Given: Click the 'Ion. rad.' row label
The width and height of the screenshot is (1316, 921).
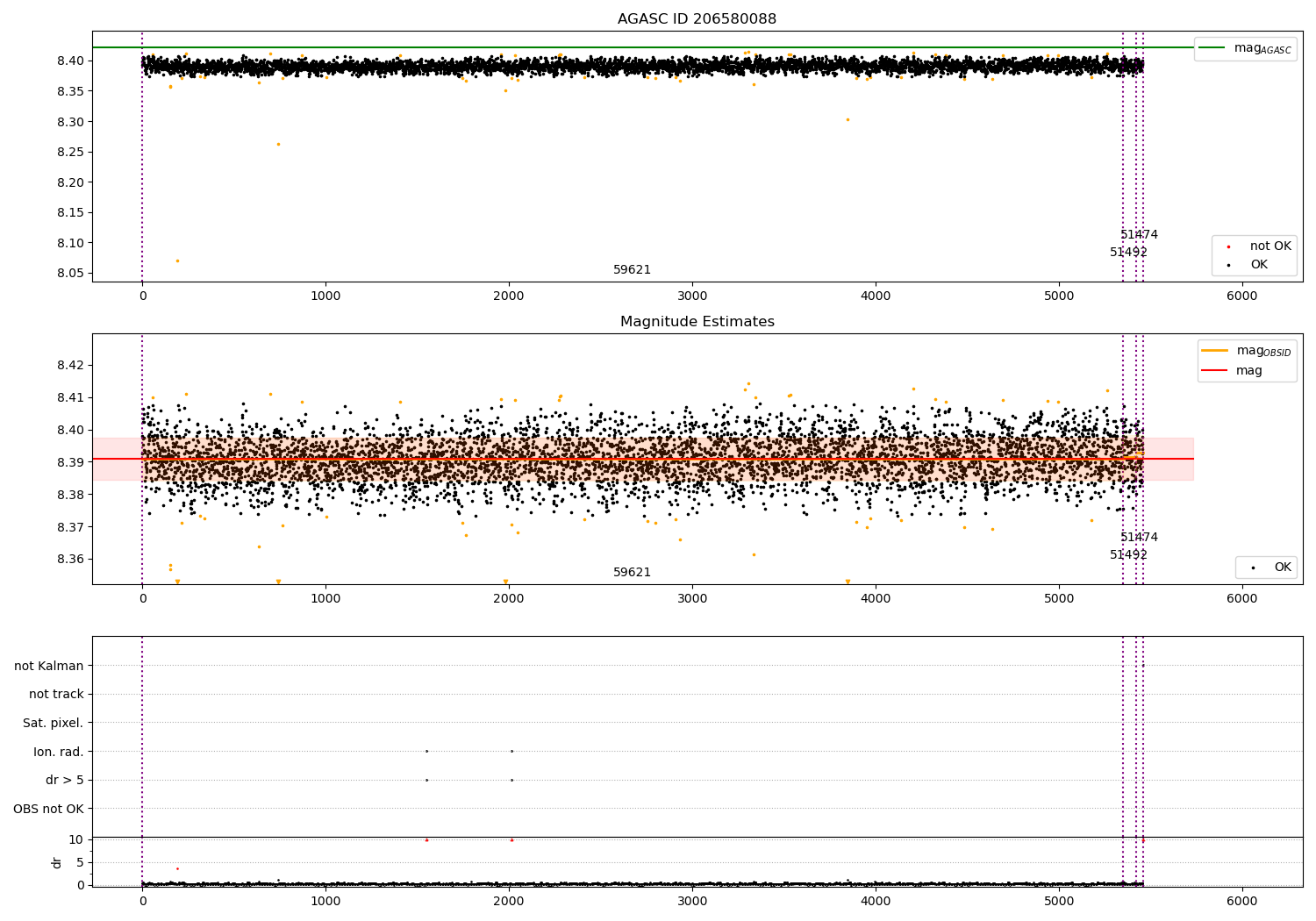Looking at the screenshot, I should tap(59, 752).
